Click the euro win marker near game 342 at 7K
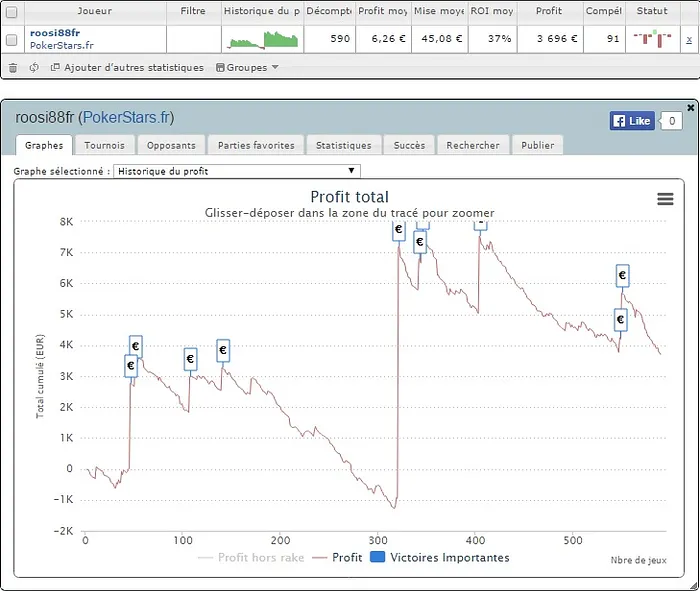Image resolution: width=700 pixels, height=591 pixels. (420, 242)
